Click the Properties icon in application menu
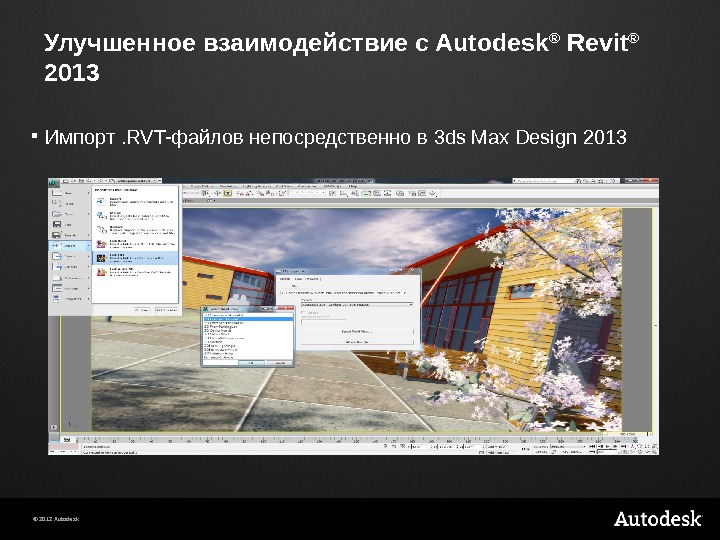The image size is (720, 540). tap(57, 299)
